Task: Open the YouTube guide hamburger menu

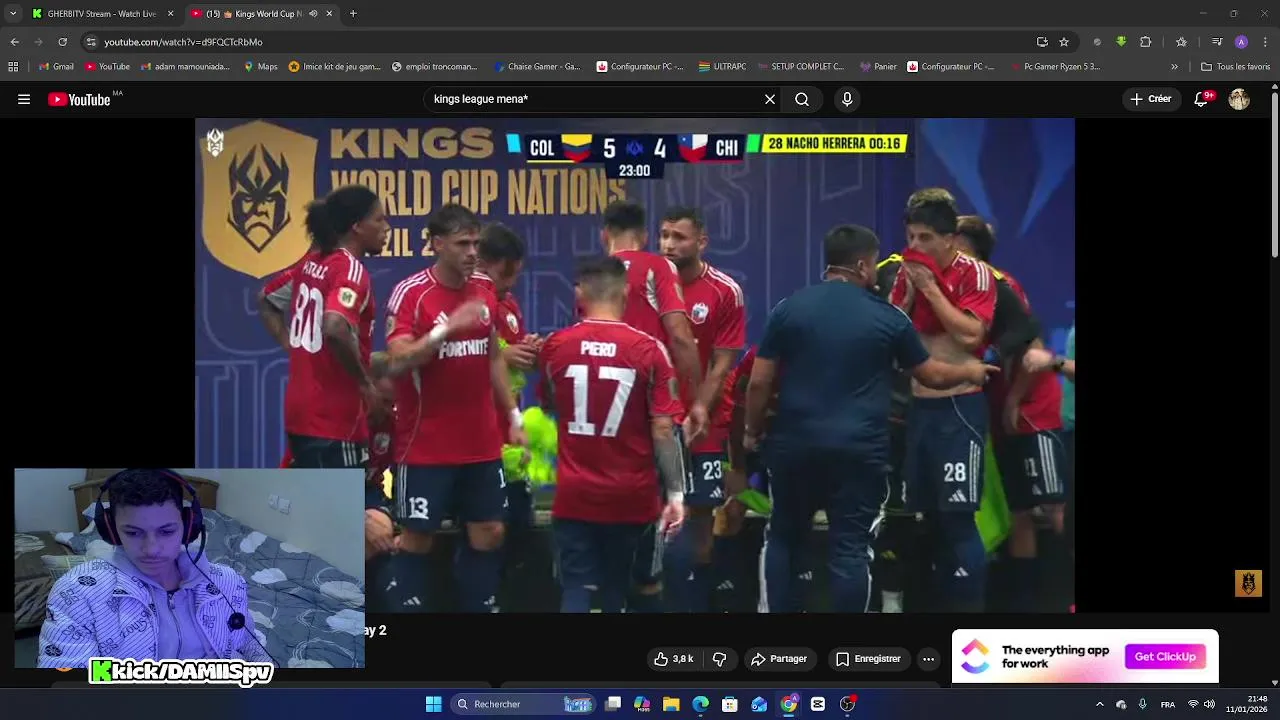Action: (x=24, y=99)
